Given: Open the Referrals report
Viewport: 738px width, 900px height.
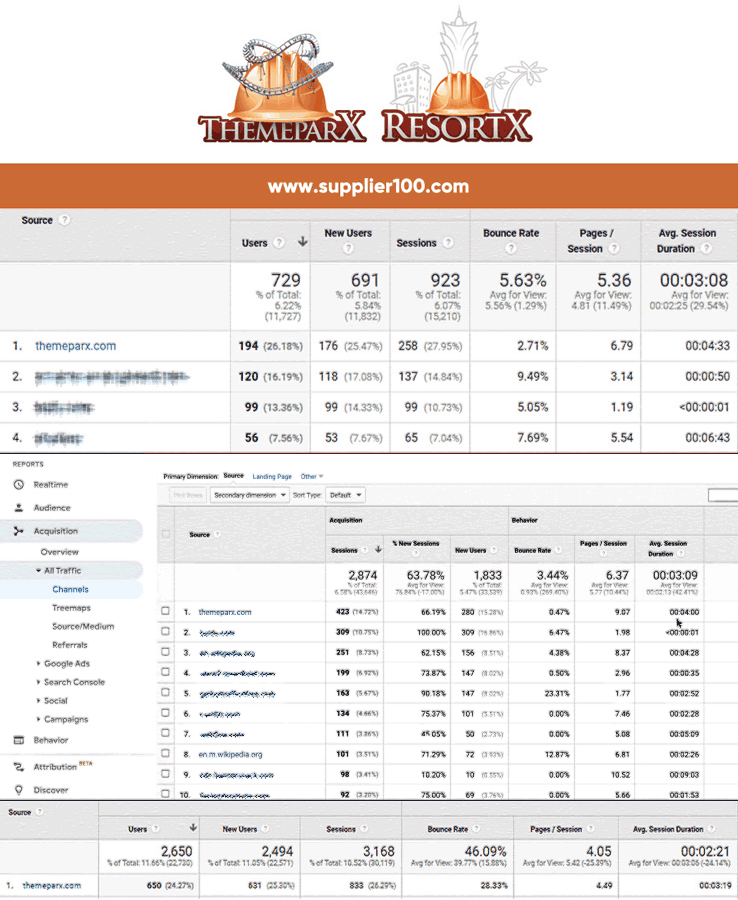Looking at the screenshot, I should [x=70, y=645].
